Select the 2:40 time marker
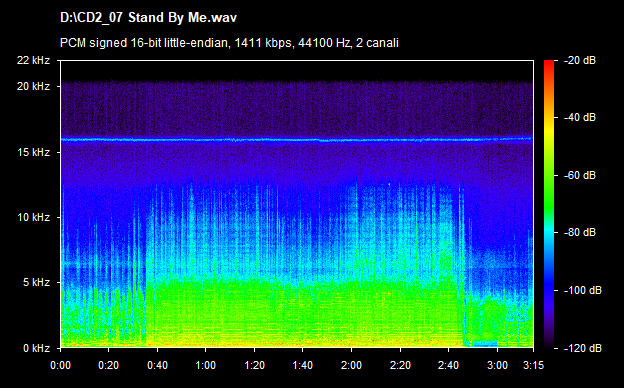This screenshot has width=624, height=388. [x=448, y=365]
